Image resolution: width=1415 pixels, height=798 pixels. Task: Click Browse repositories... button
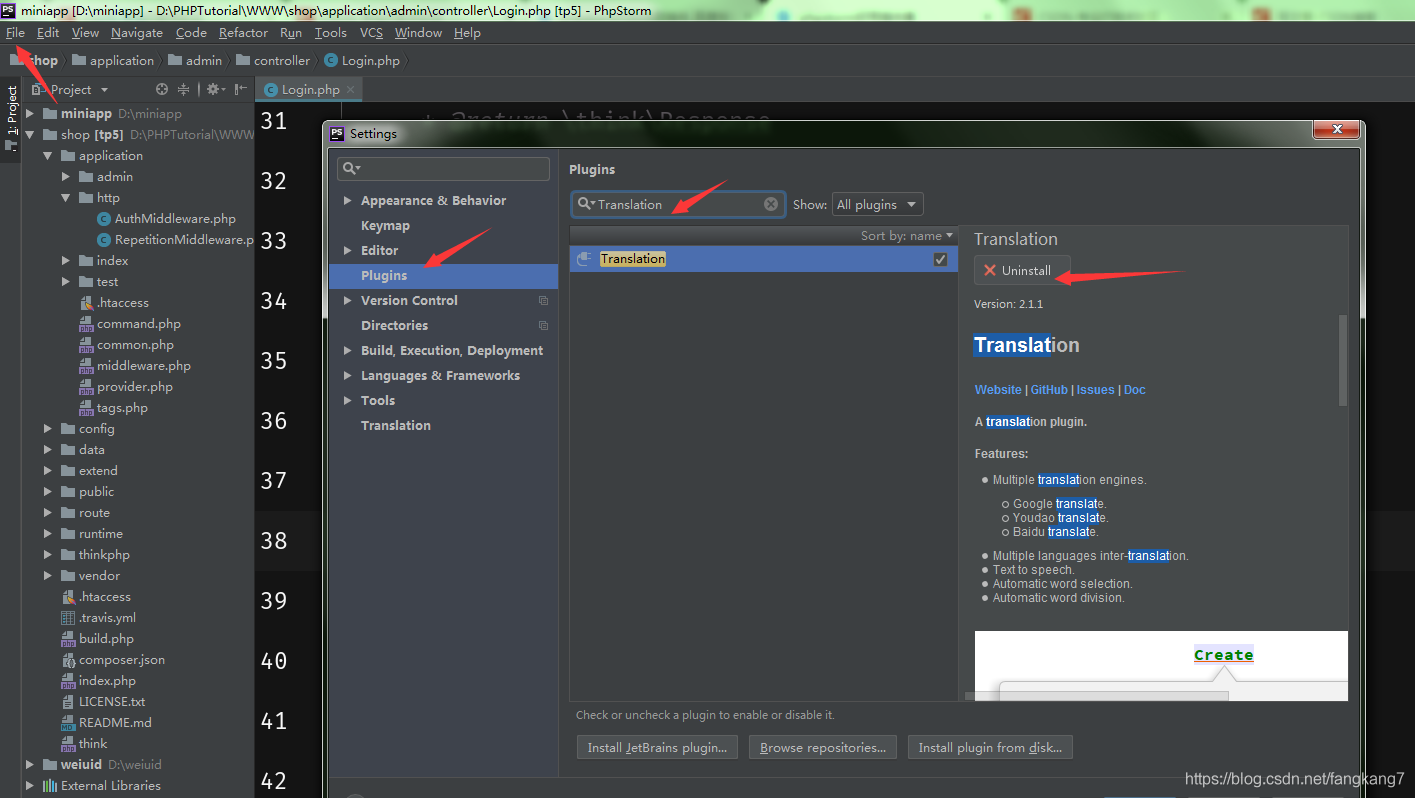click(x=823, y=747)
